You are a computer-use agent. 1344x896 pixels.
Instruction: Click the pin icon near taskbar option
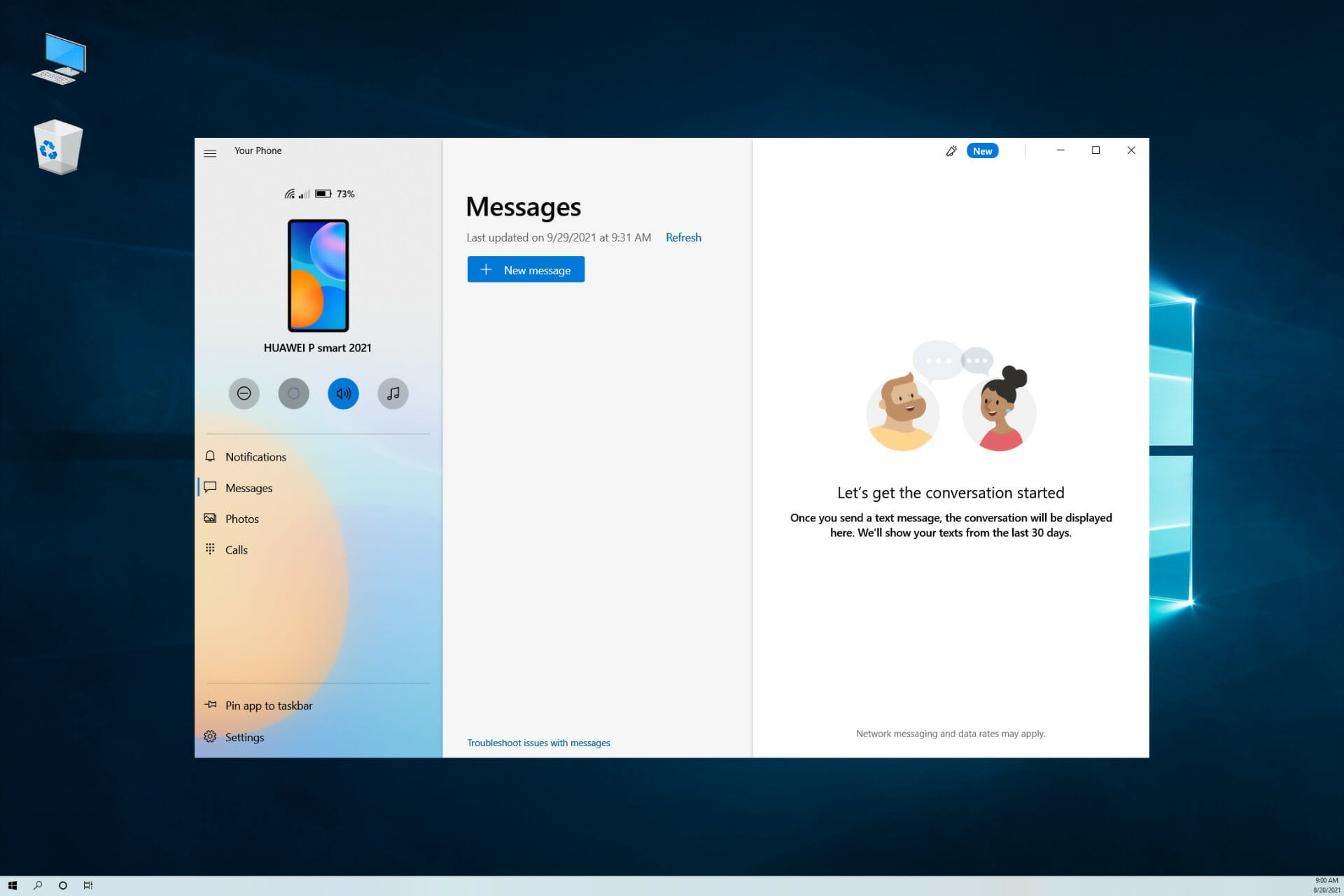(210, 705)
